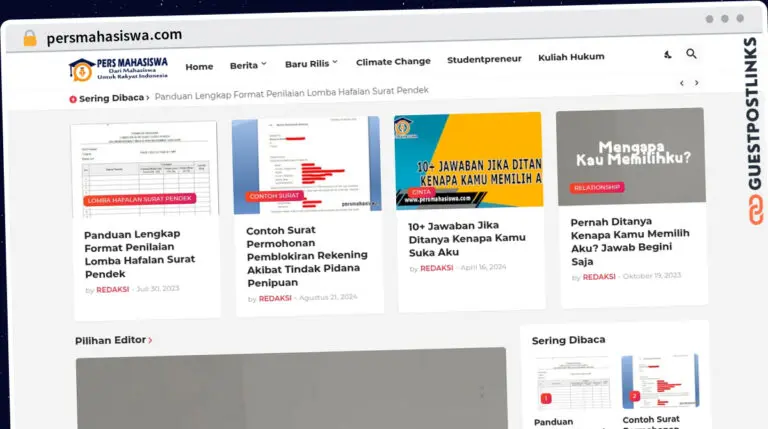The image size is (768, 429).
Task: Open the sidebar Panduan article title
Action: click(553, 422)
